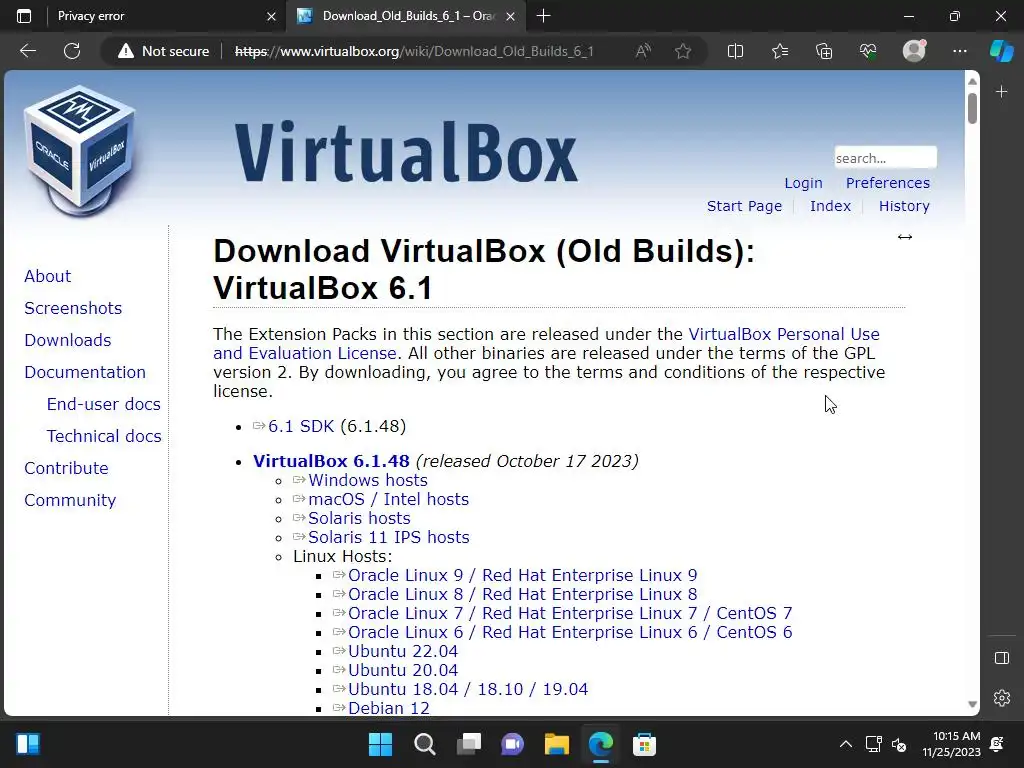Image resolution: width=1024 pixels, height=768 pixels.
Task: Click the scrollbar down arrow
Action: (972, 704)
